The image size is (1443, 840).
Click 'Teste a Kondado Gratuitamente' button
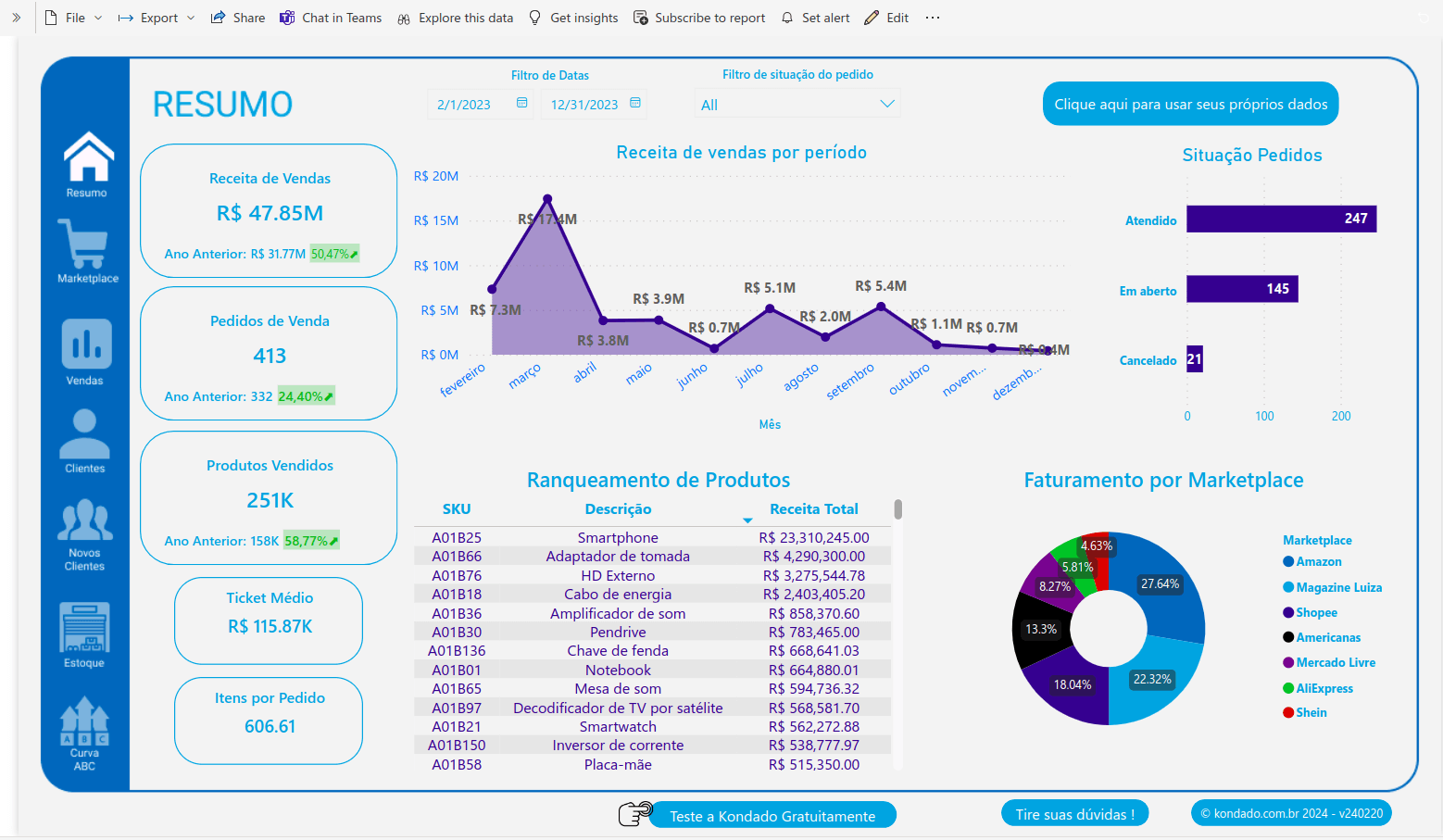pos(772,816)
